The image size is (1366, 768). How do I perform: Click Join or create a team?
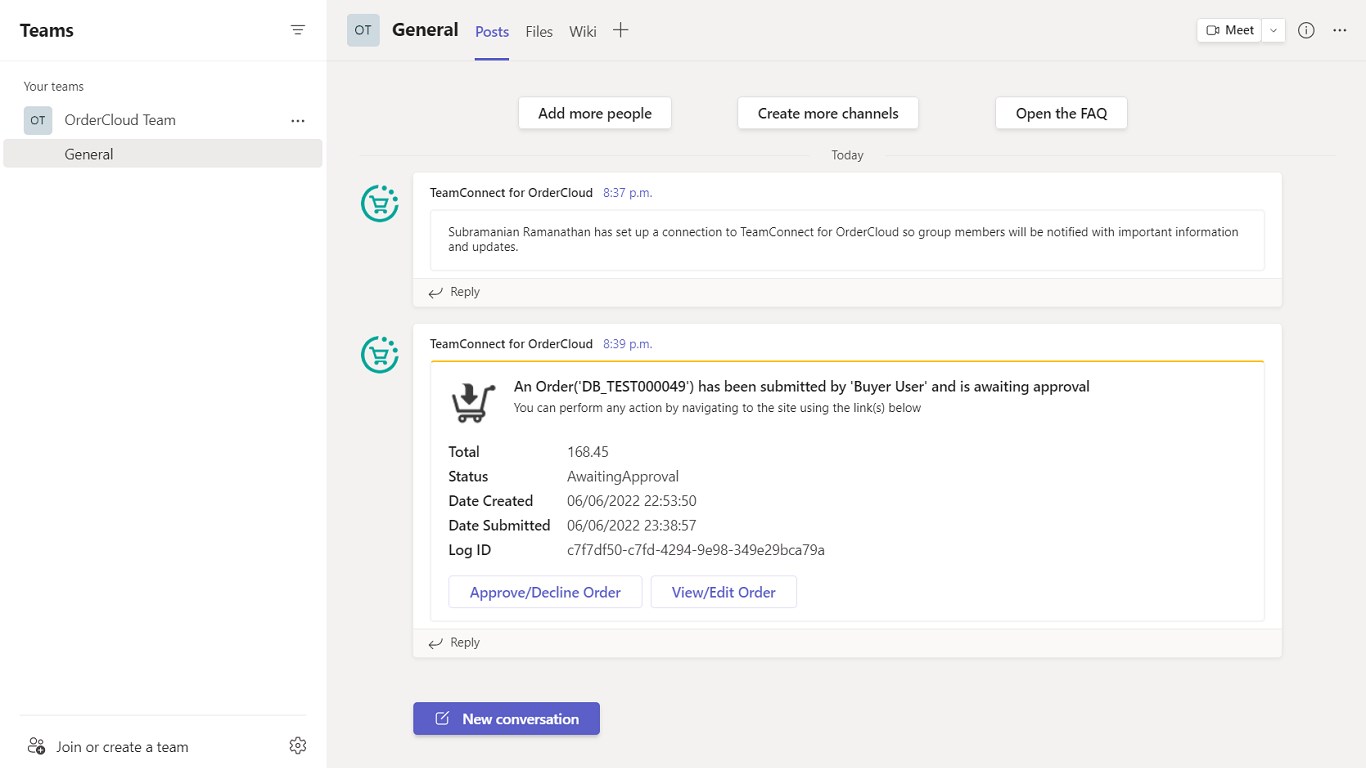tap(121, 747)
